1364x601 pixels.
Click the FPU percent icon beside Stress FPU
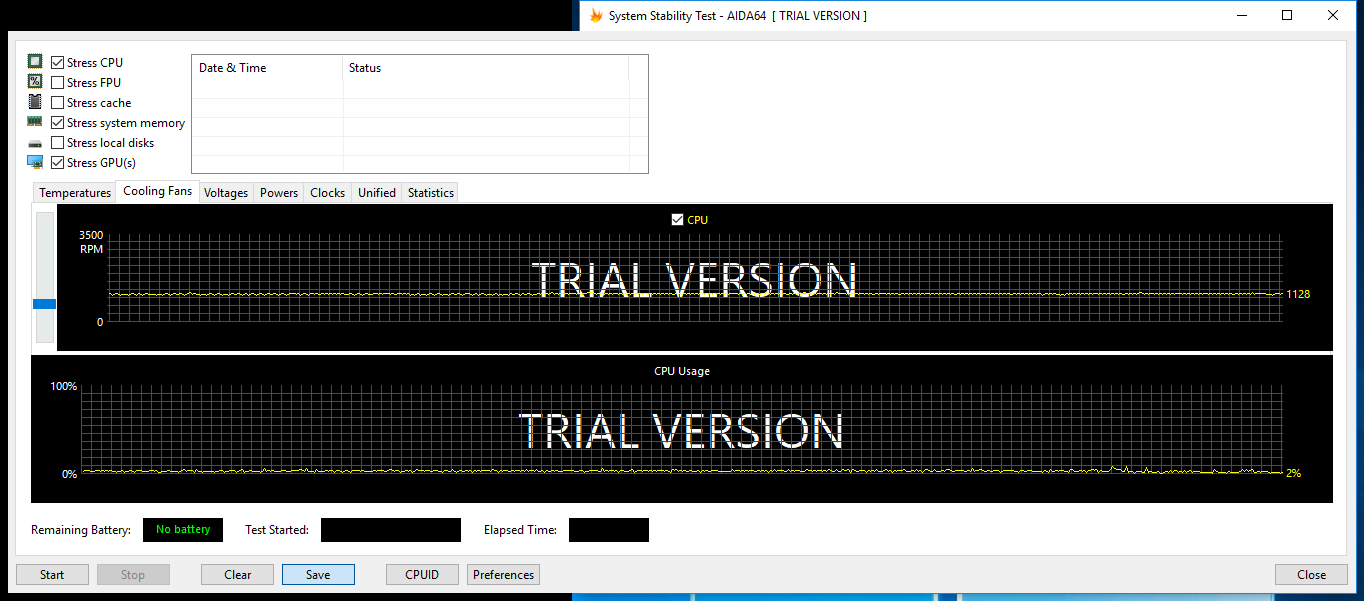(35, 82)
